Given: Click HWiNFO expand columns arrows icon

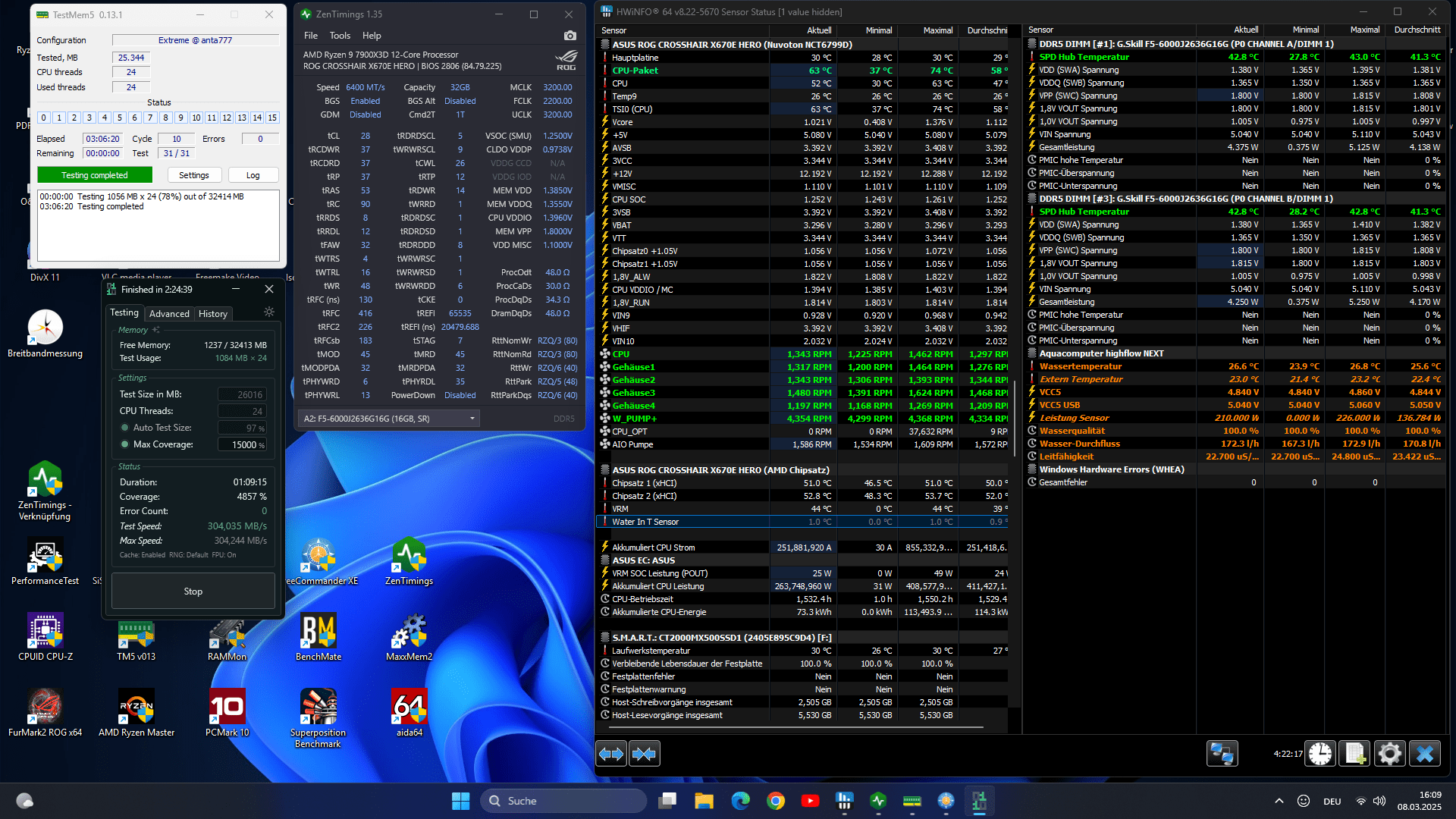Looking at the screenshot, I should point(611,754).
